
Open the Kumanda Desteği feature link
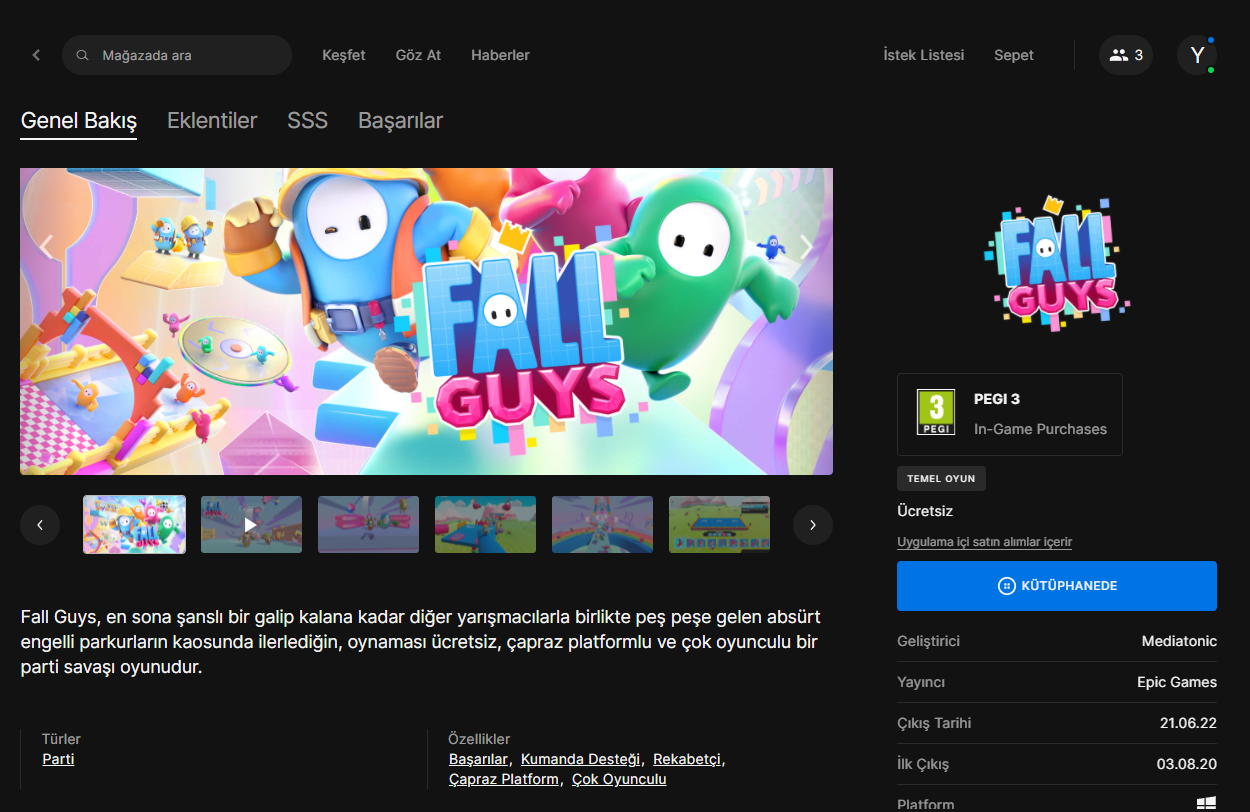(580, 759)
